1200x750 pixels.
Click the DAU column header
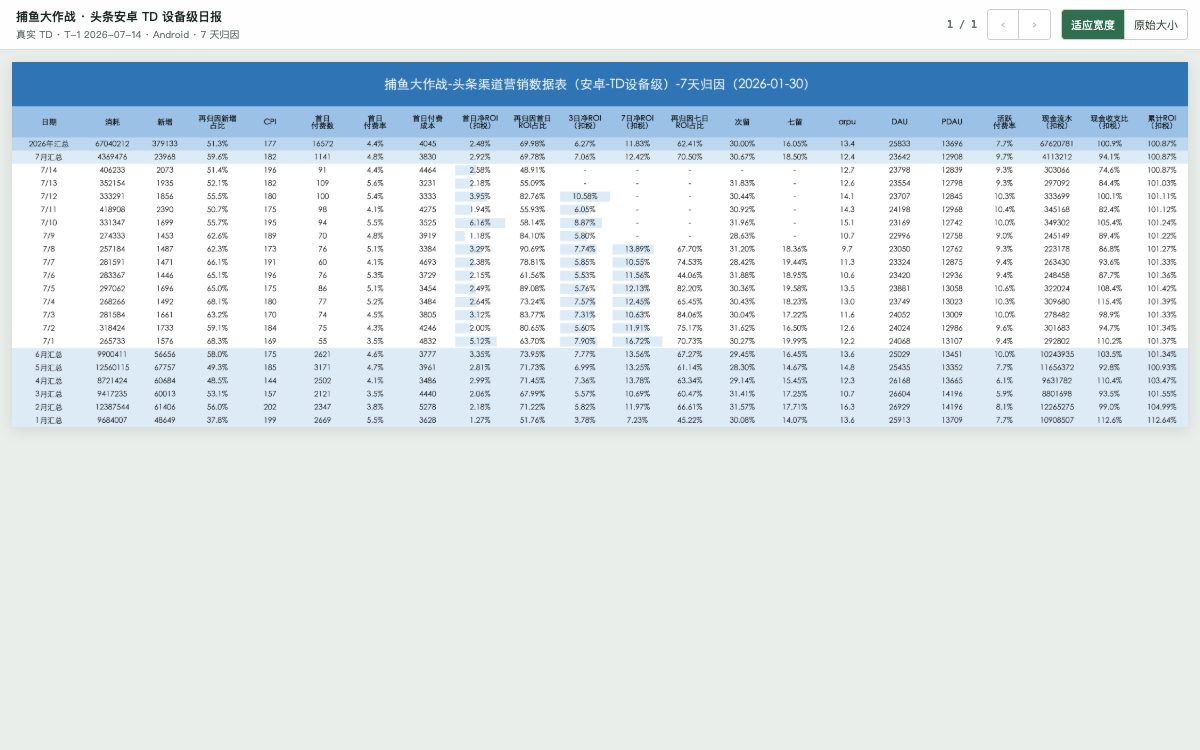(x=899, y=122)
